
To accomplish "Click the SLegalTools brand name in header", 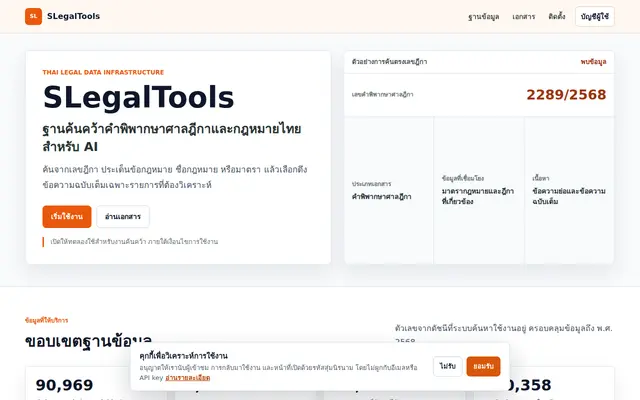I will click(73, 16).
